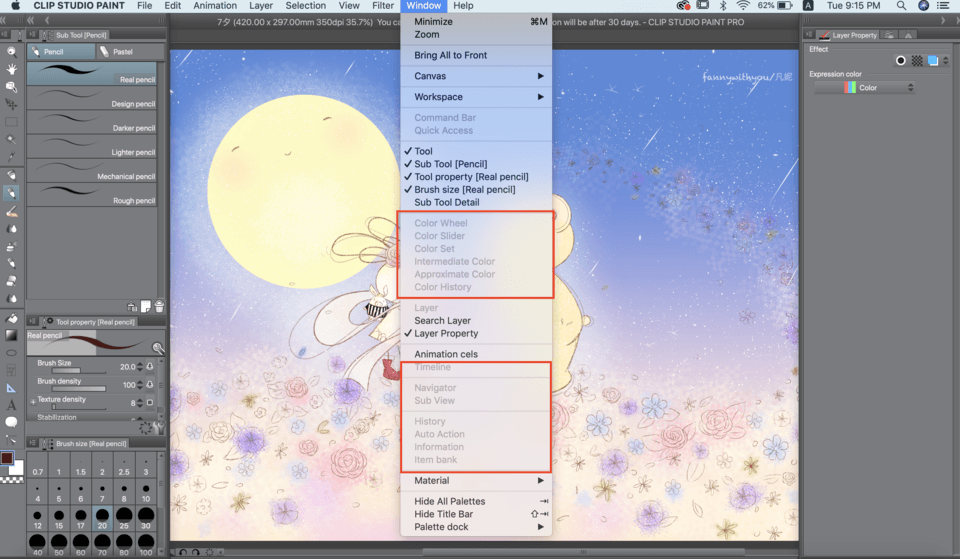Expand the Workspace submenu

(476, 97)
